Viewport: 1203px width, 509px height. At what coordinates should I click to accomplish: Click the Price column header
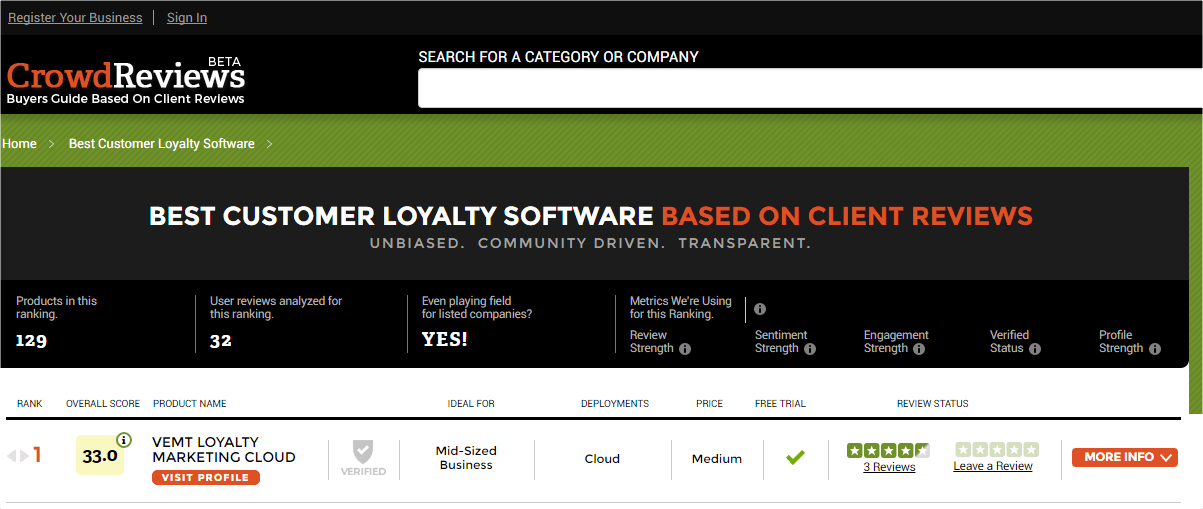[x=710, y=404]
